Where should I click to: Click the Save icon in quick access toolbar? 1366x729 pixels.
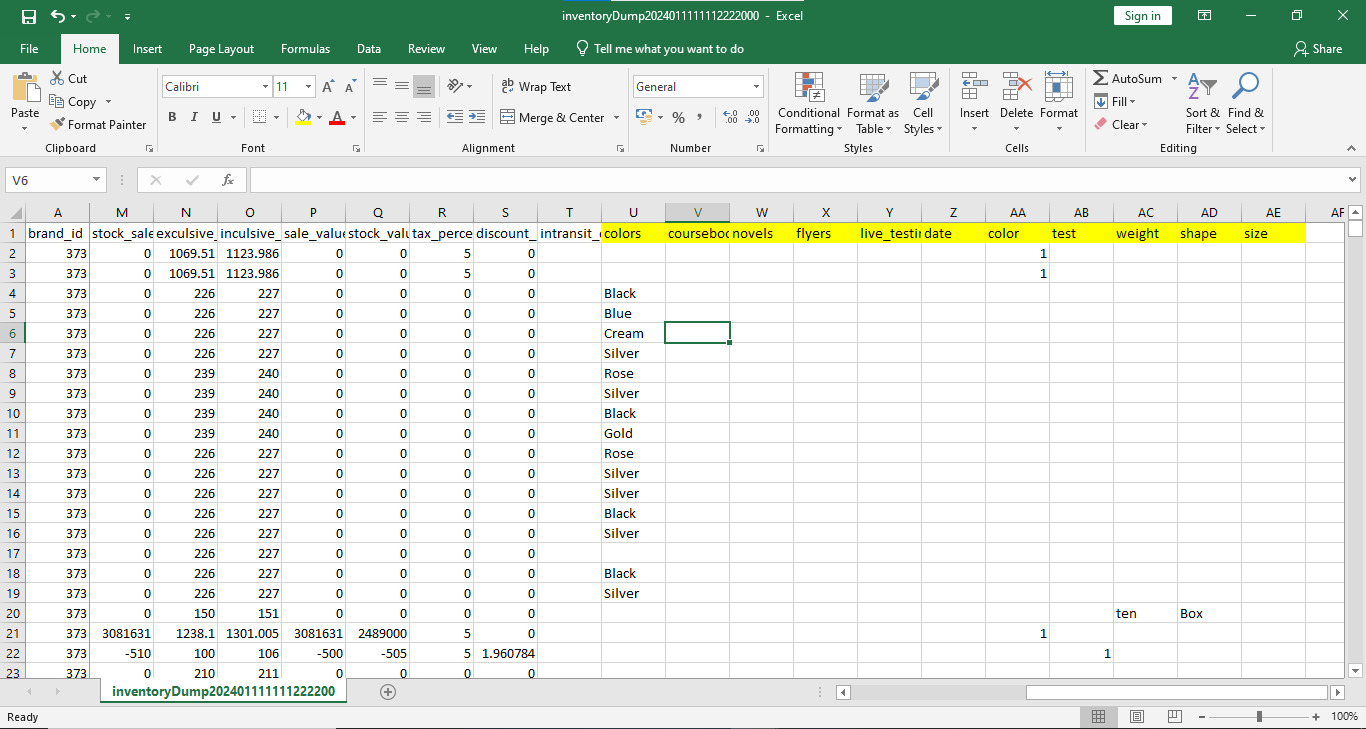click(x=28, y=16)
